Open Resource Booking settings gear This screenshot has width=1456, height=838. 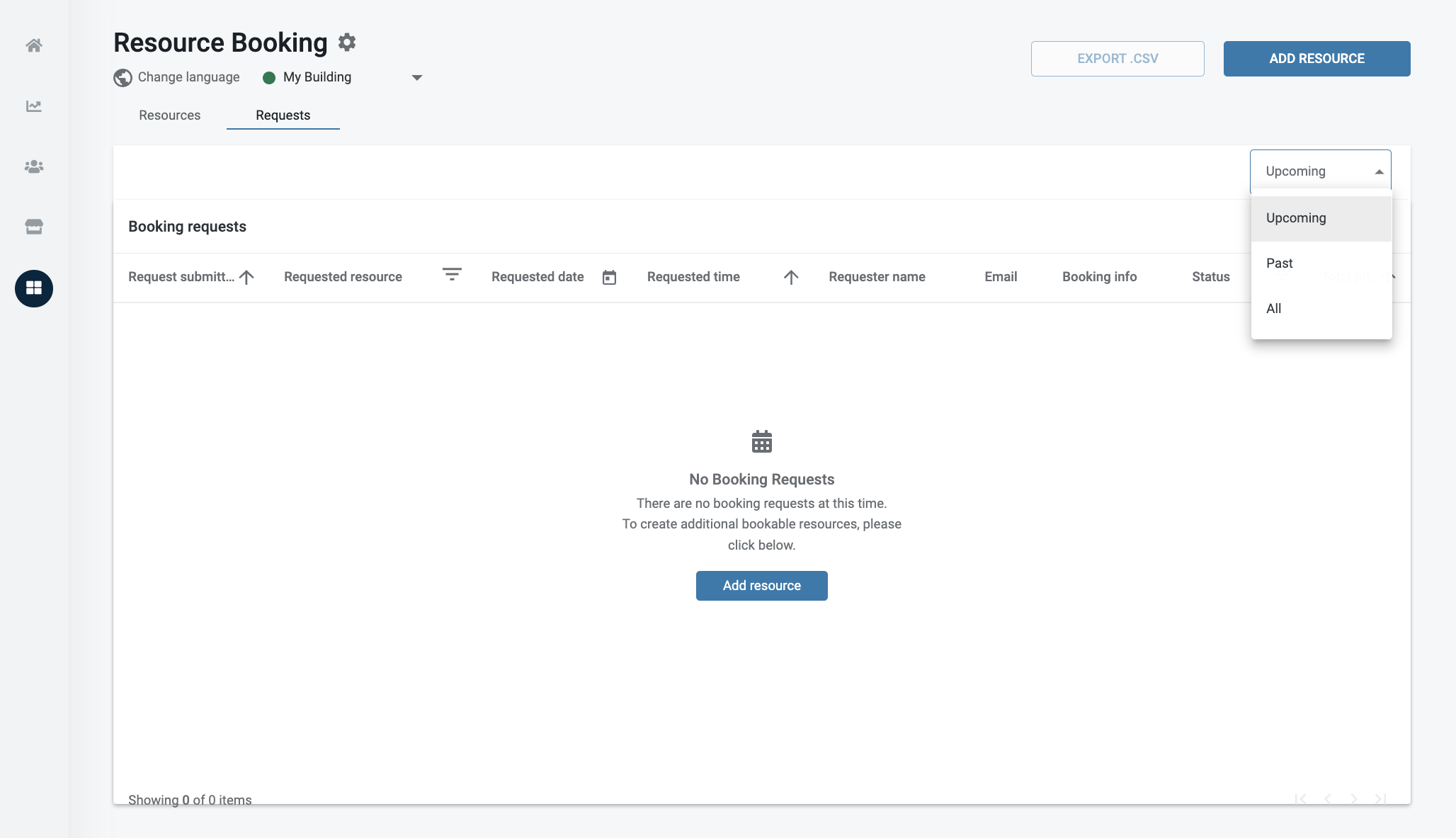pos(347,43)
